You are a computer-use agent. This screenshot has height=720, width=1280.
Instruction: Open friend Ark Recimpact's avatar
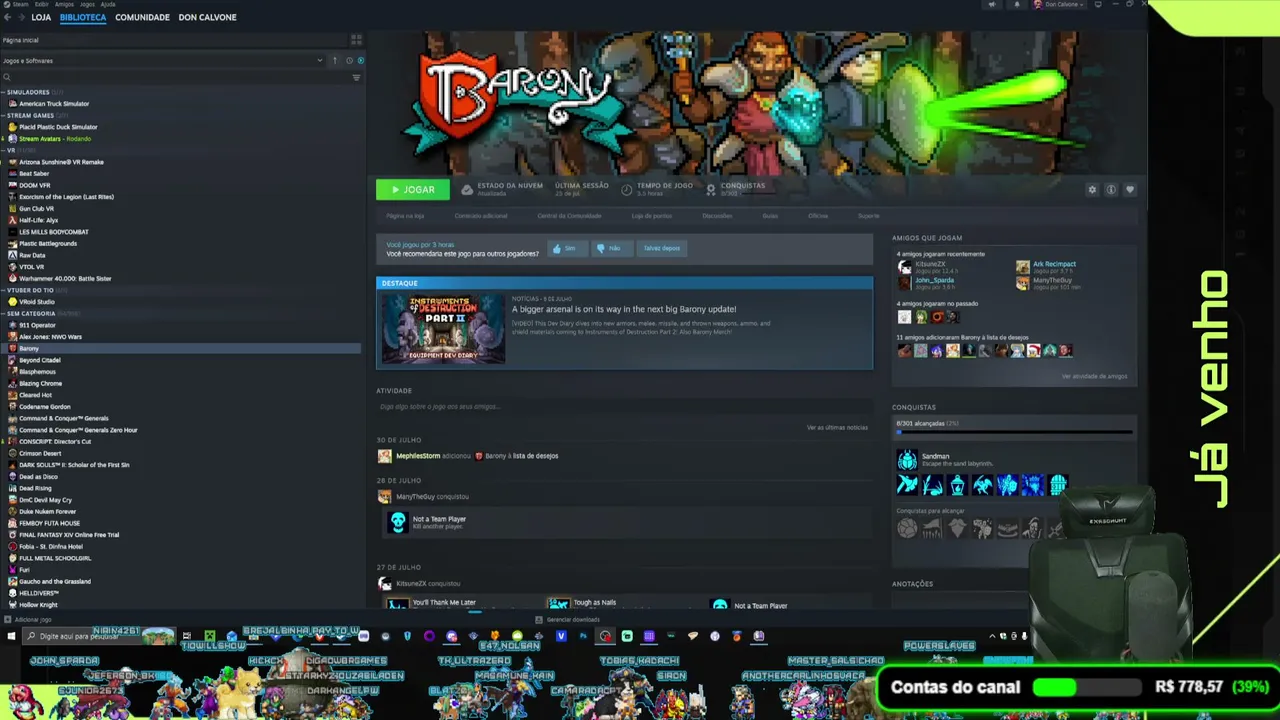1022,267
